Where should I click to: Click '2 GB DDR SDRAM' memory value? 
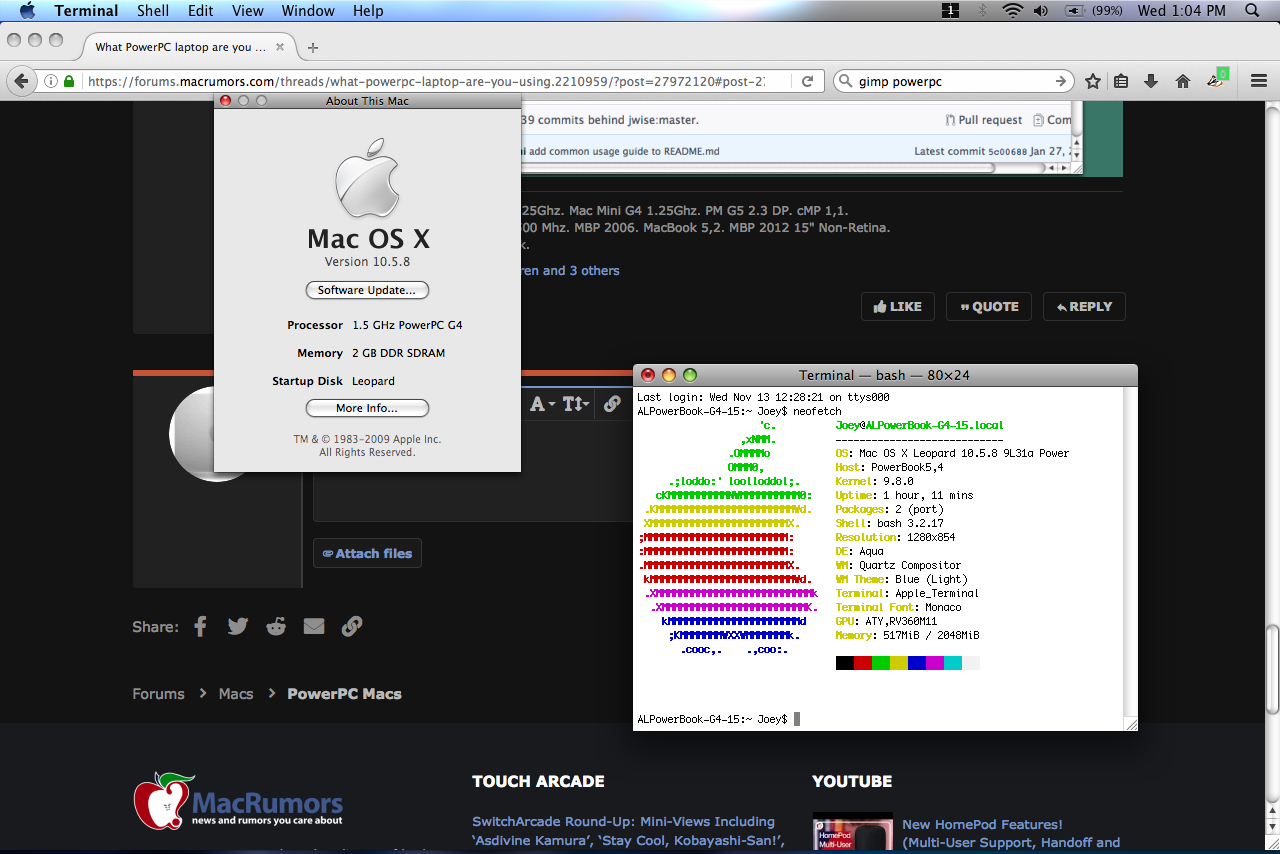pyautogui.click(x=399, y=353)
